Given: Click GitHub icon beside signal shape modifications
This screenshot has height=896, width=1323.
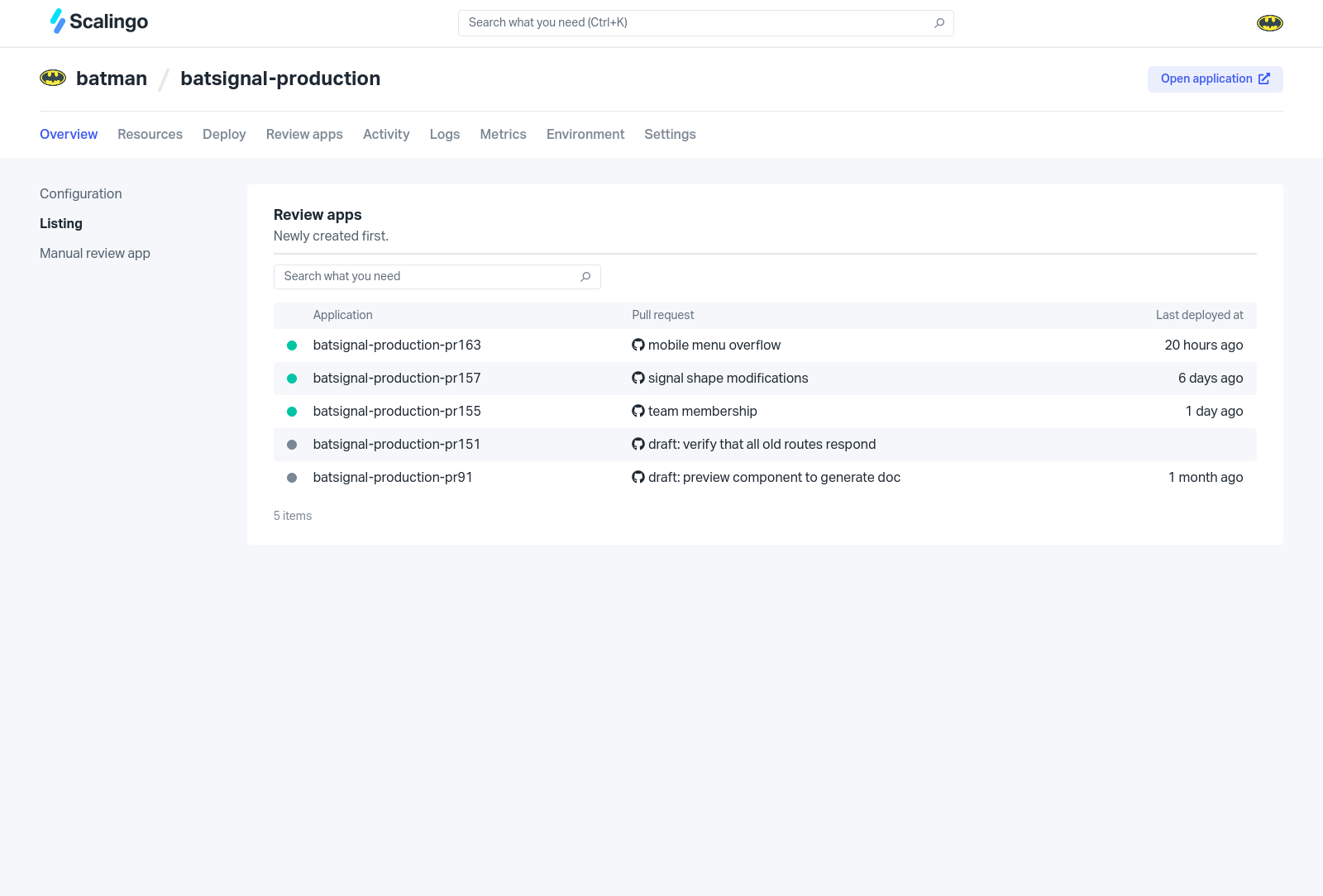Looking at the screenshot, I should pos(638,379).
